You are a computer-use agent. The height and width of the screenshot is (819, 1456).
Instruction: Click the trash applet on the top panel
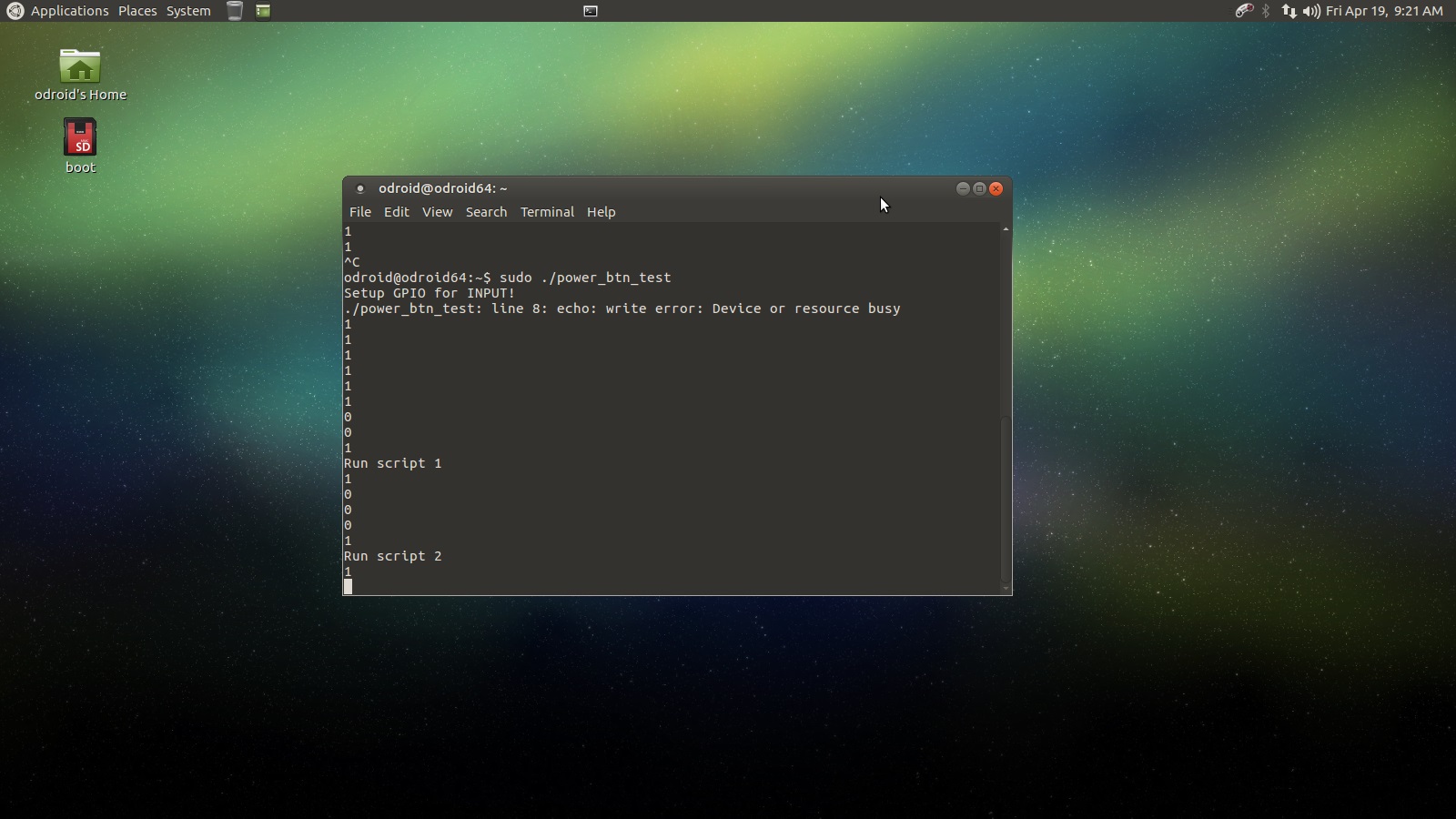pyautogui.click(x=235, y=11)
